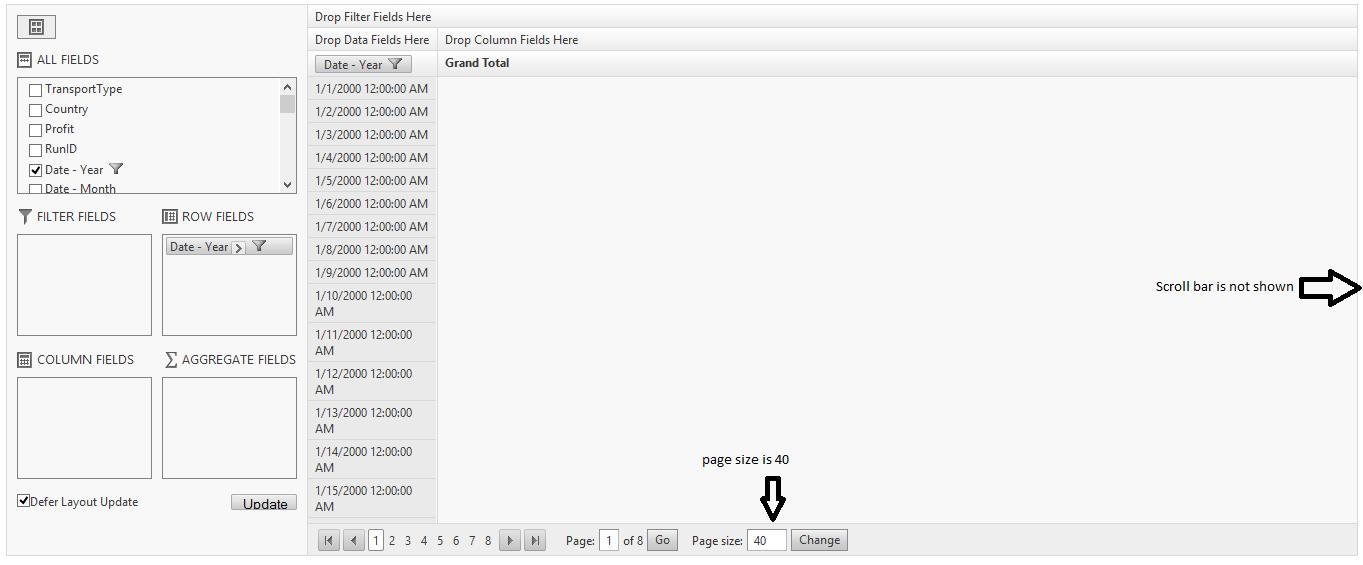1363x565 pixels.
Task: Check the Profit field
Action: coord(36,130)
